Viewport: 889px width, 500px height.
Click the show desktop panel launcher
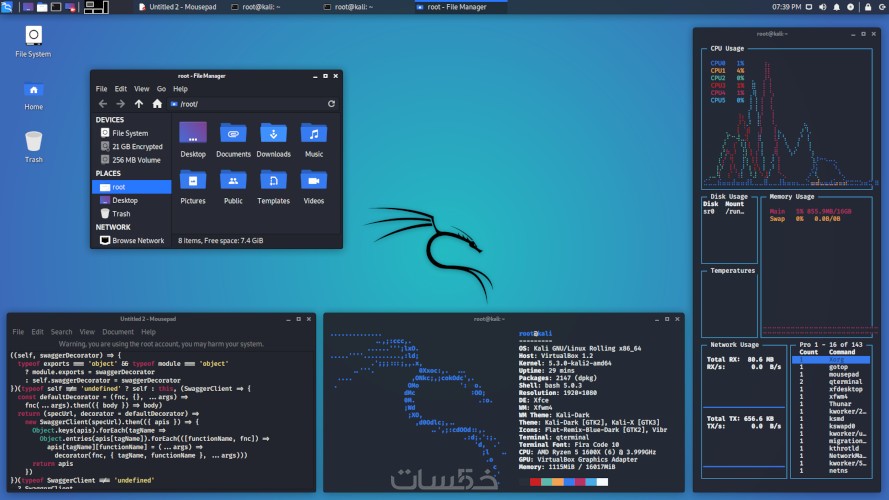click(x=28, y=7)
